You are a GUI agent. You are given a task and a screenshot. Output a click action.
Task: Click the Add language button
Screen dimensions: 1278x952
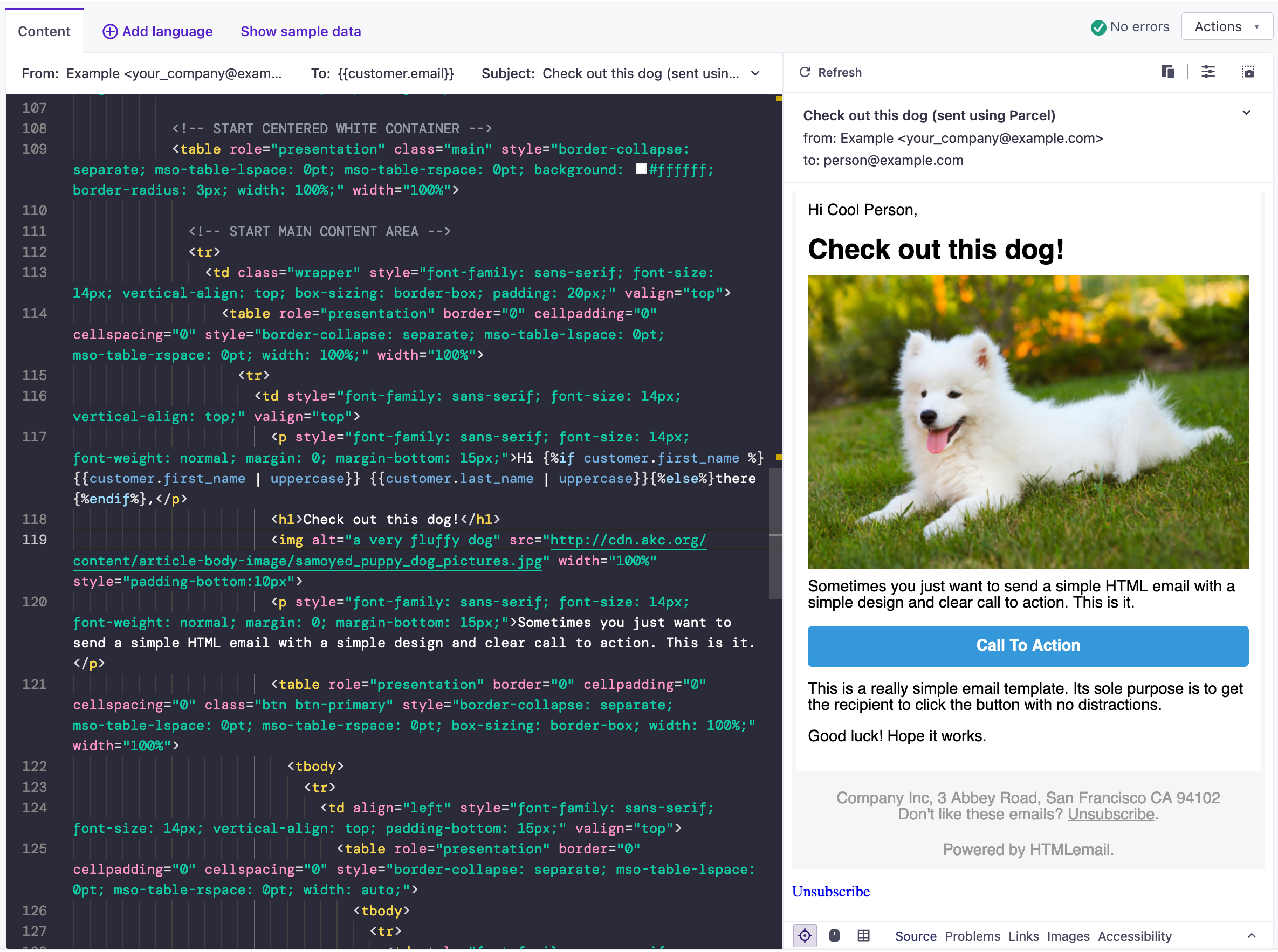click(156, 31)
